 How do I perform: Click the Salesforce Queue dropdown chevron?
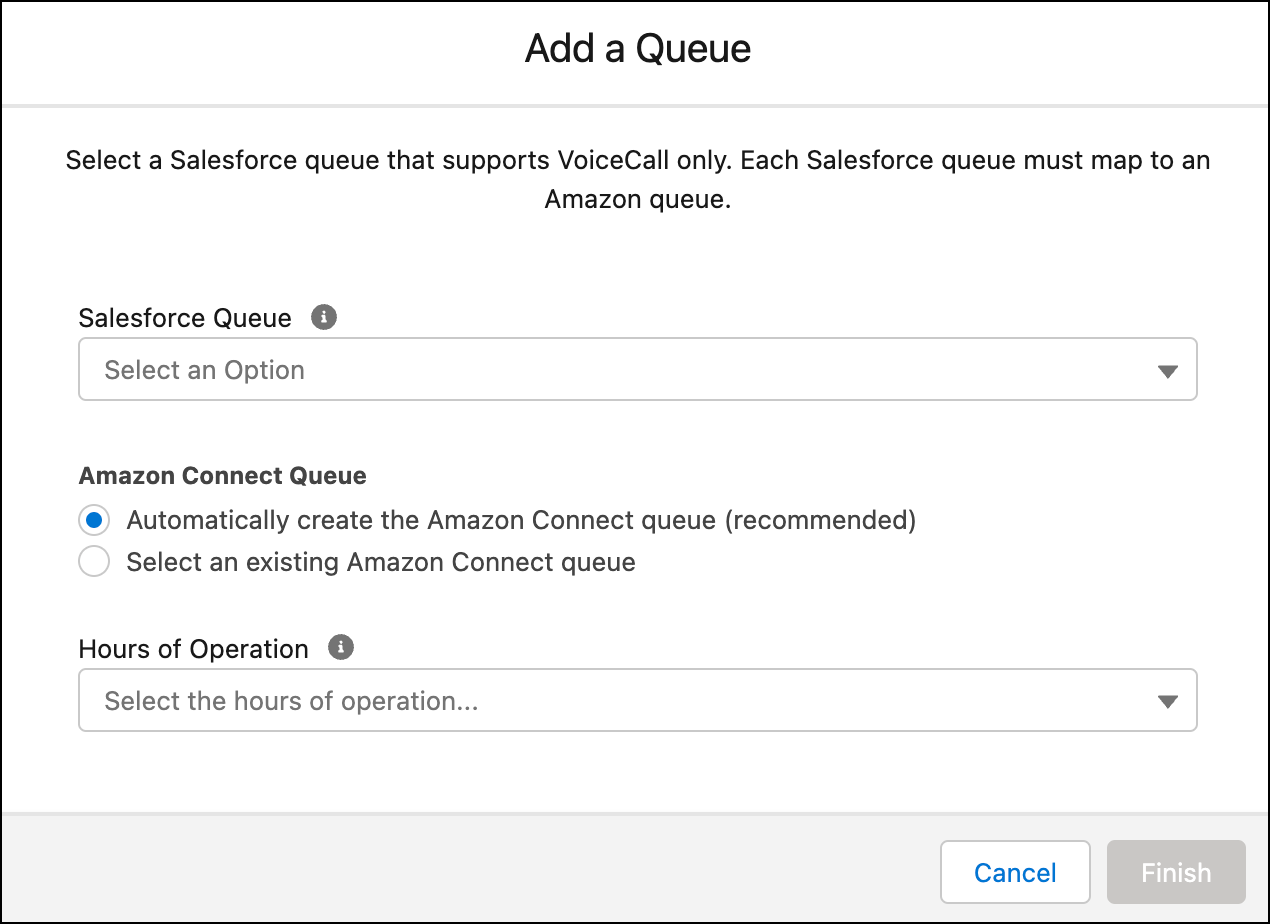pos(1166,369)
